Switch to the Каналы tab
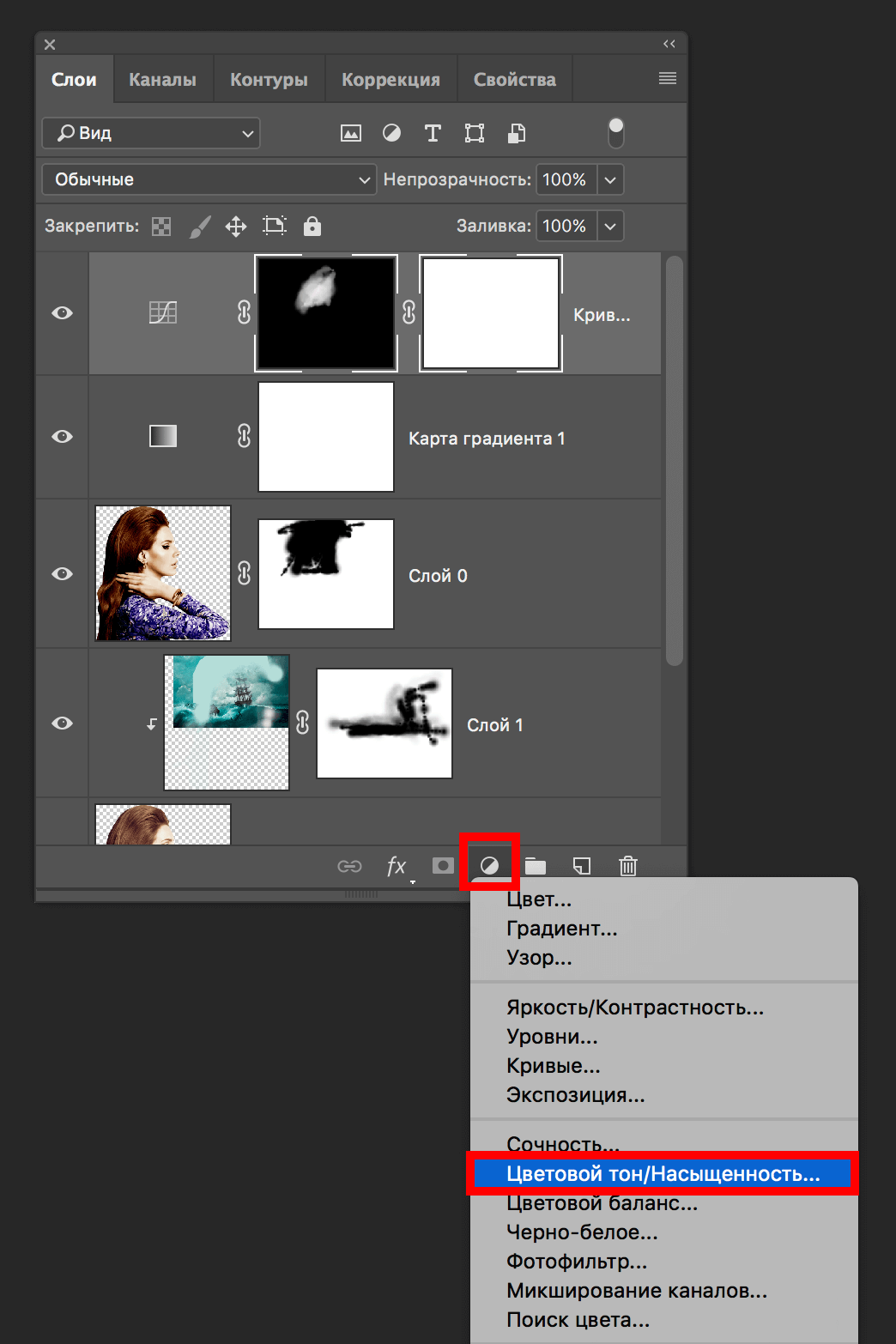This screenshot has height=1344, width=896. coord(162,80)
